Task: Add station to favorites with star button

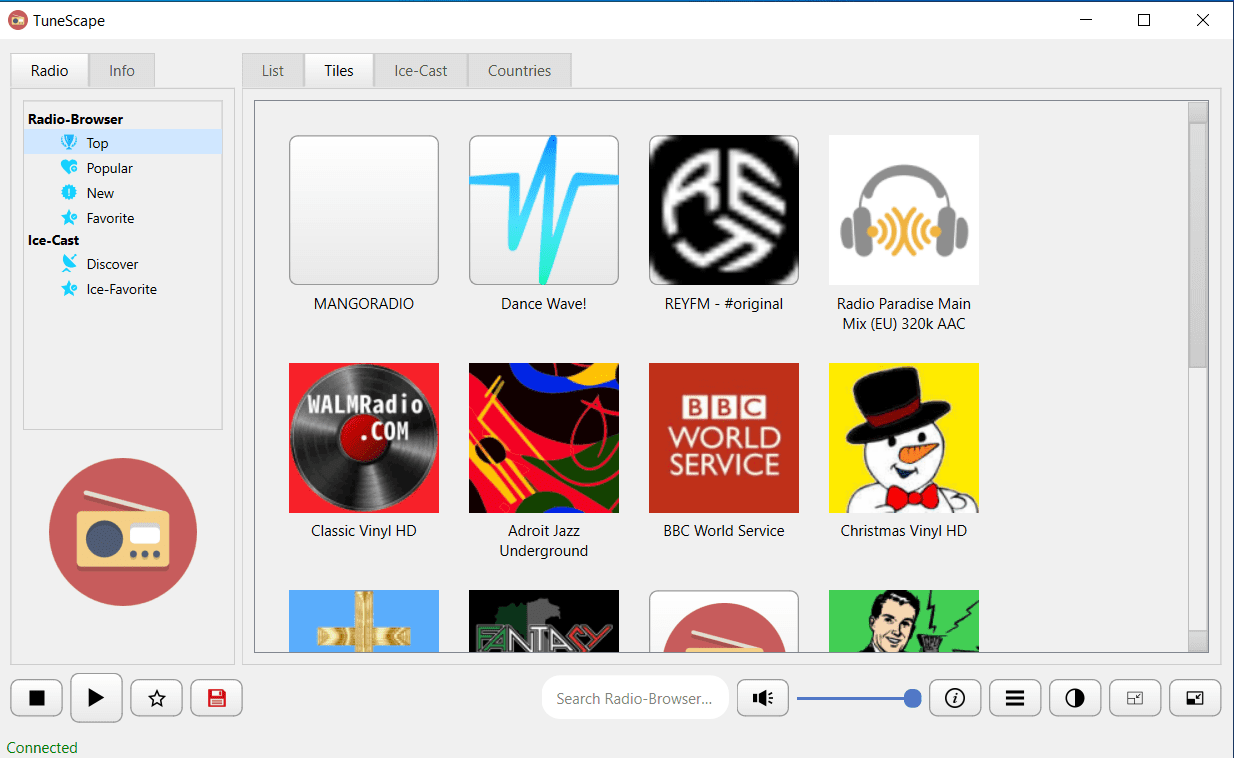Action: [x=157, y=698]
